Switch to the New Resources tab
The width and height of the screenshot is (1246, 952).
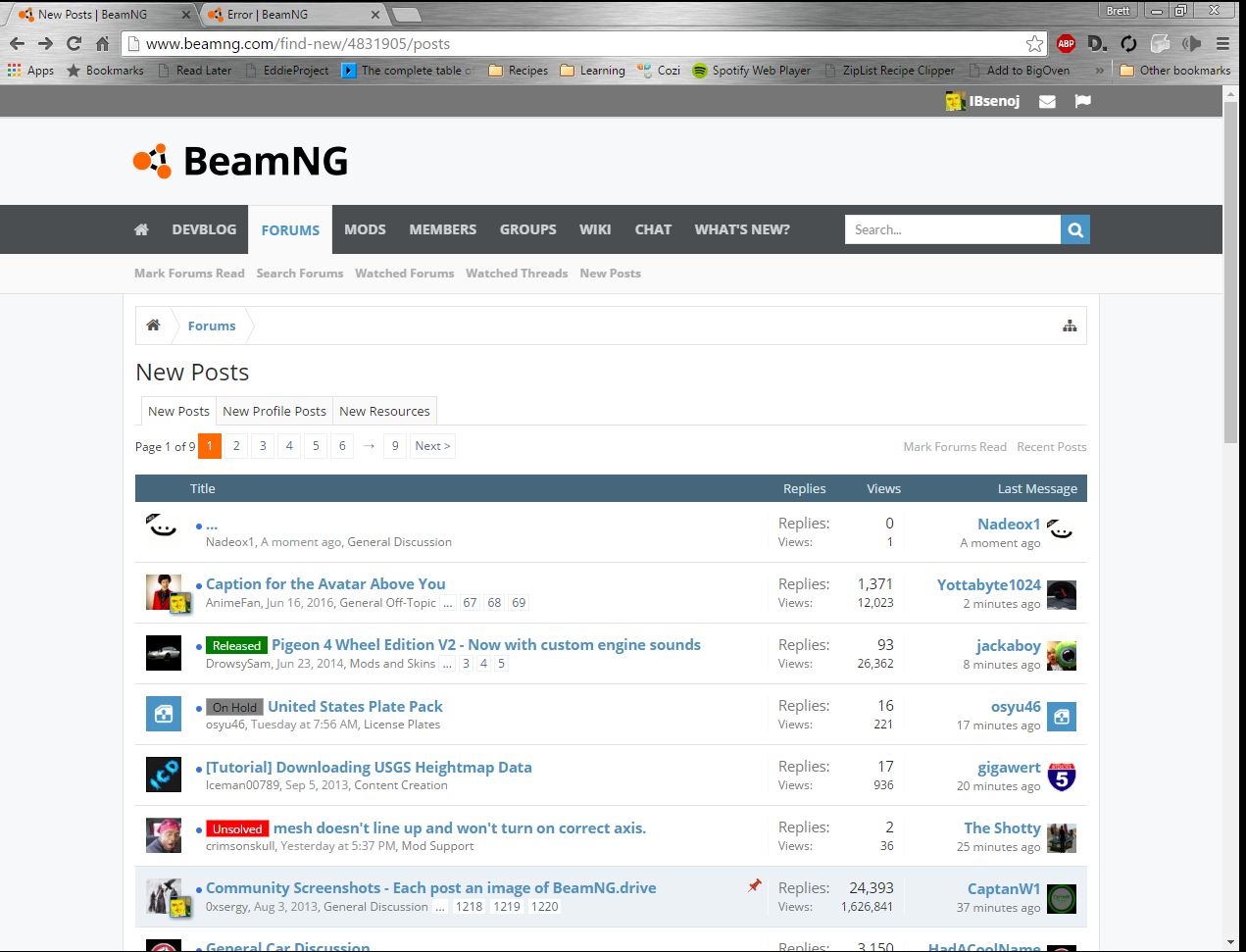[384, 411]
